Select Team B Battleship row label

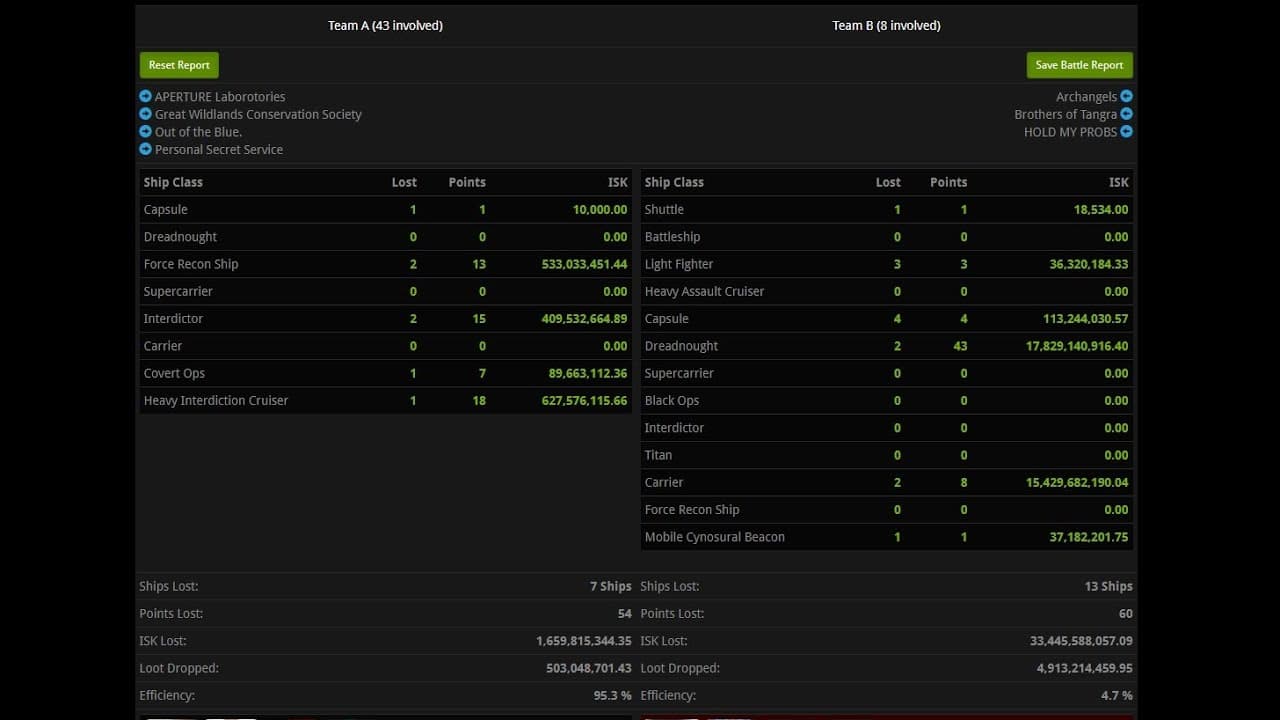click(672, 237)
